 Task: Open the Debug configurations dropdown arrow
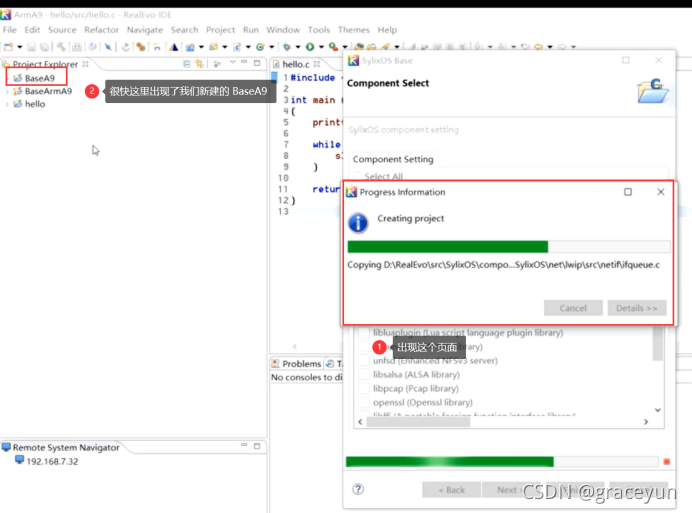click(x=298, y=47)
